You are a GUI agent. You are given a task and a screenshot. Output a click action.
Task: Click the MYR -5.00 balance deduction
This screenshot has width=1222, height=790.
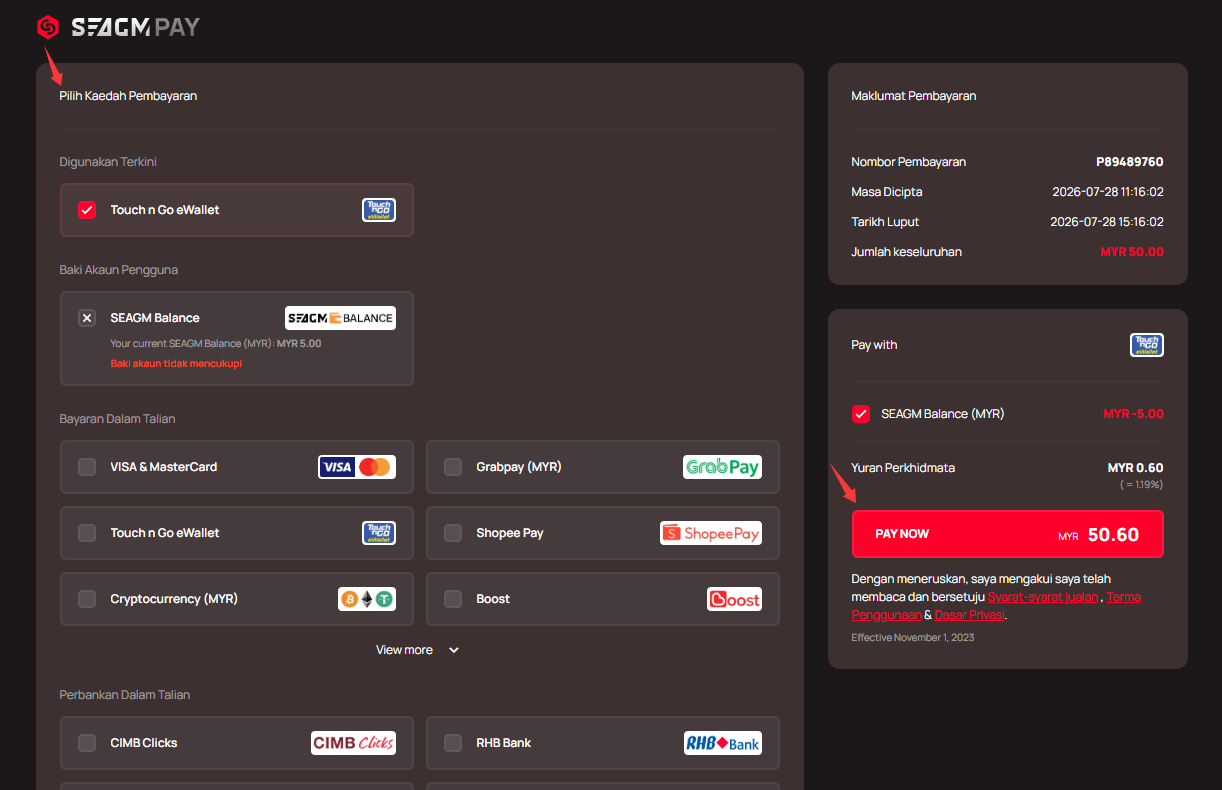coord(1133,414)
